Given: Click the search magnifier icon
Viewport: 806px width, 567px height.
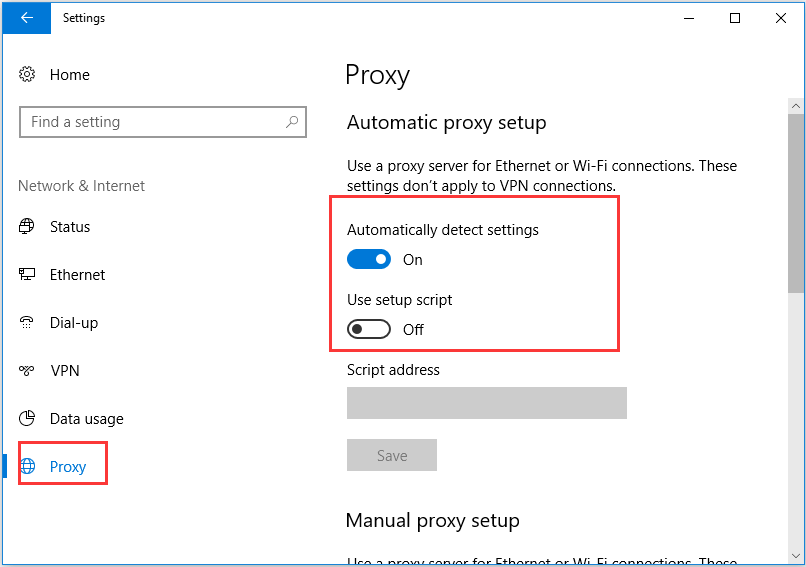Looking at the screenshot, I should [x=292, y=122].
